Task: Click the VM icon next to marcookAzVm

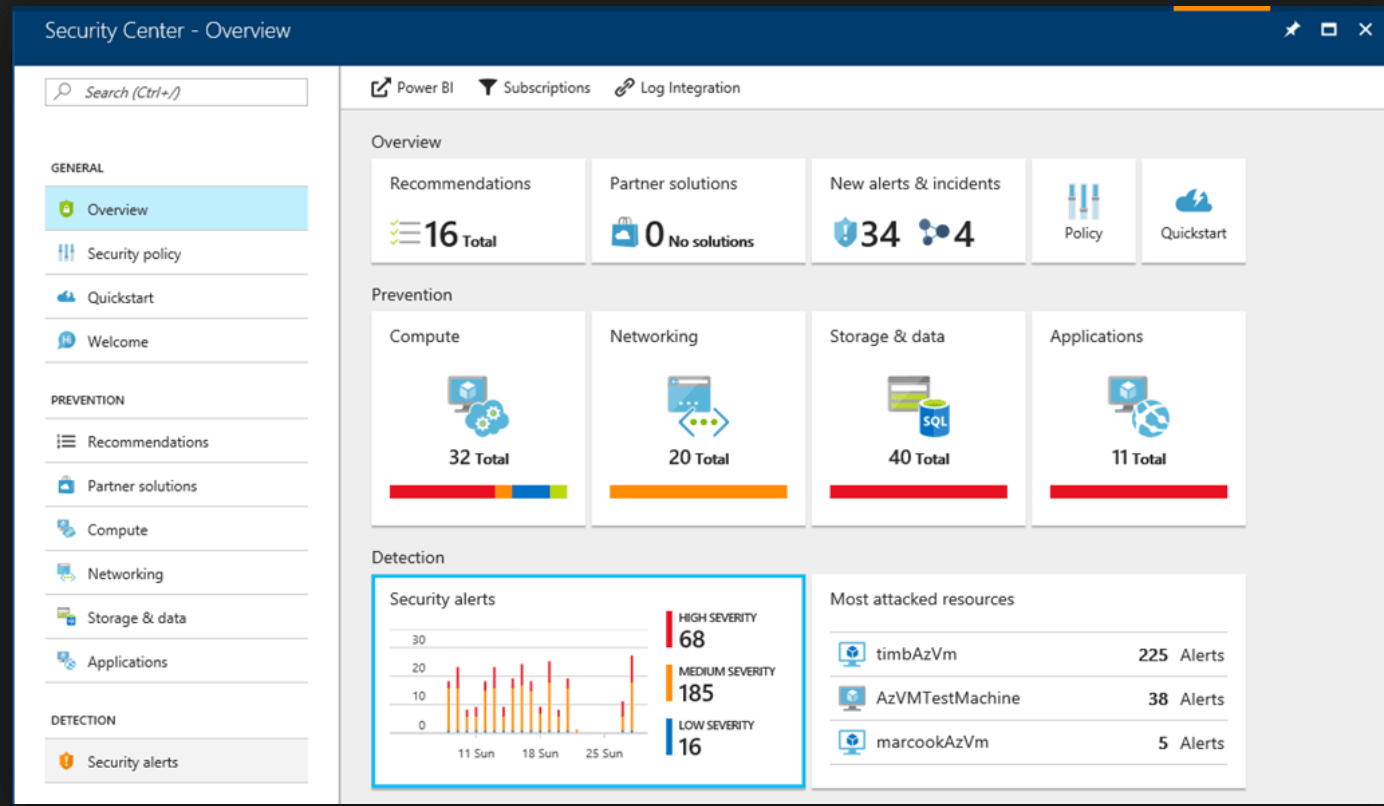Action: point(852,742)
